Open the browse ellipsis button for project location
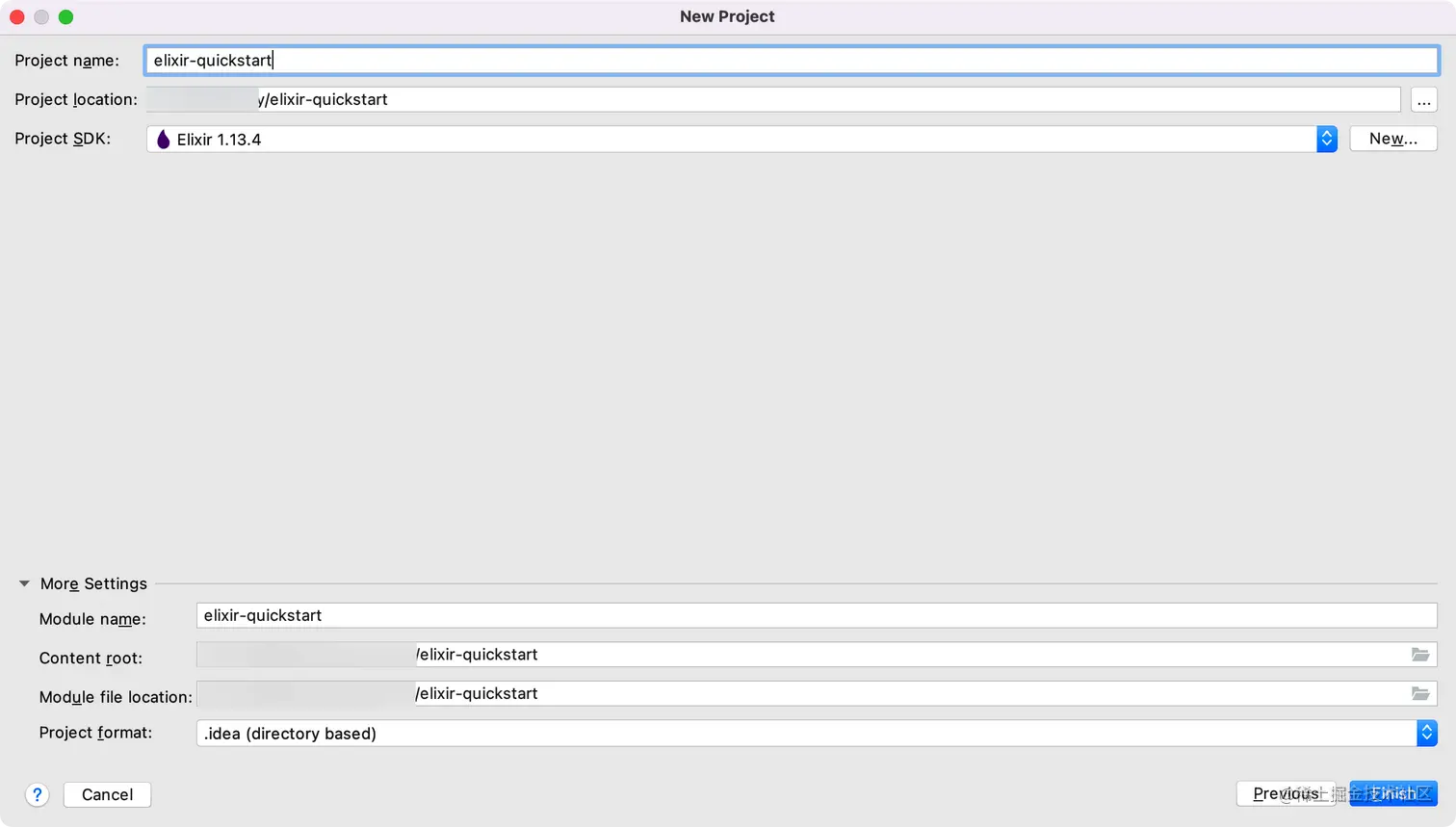 pyautogui.click(x=1424, y=99)
